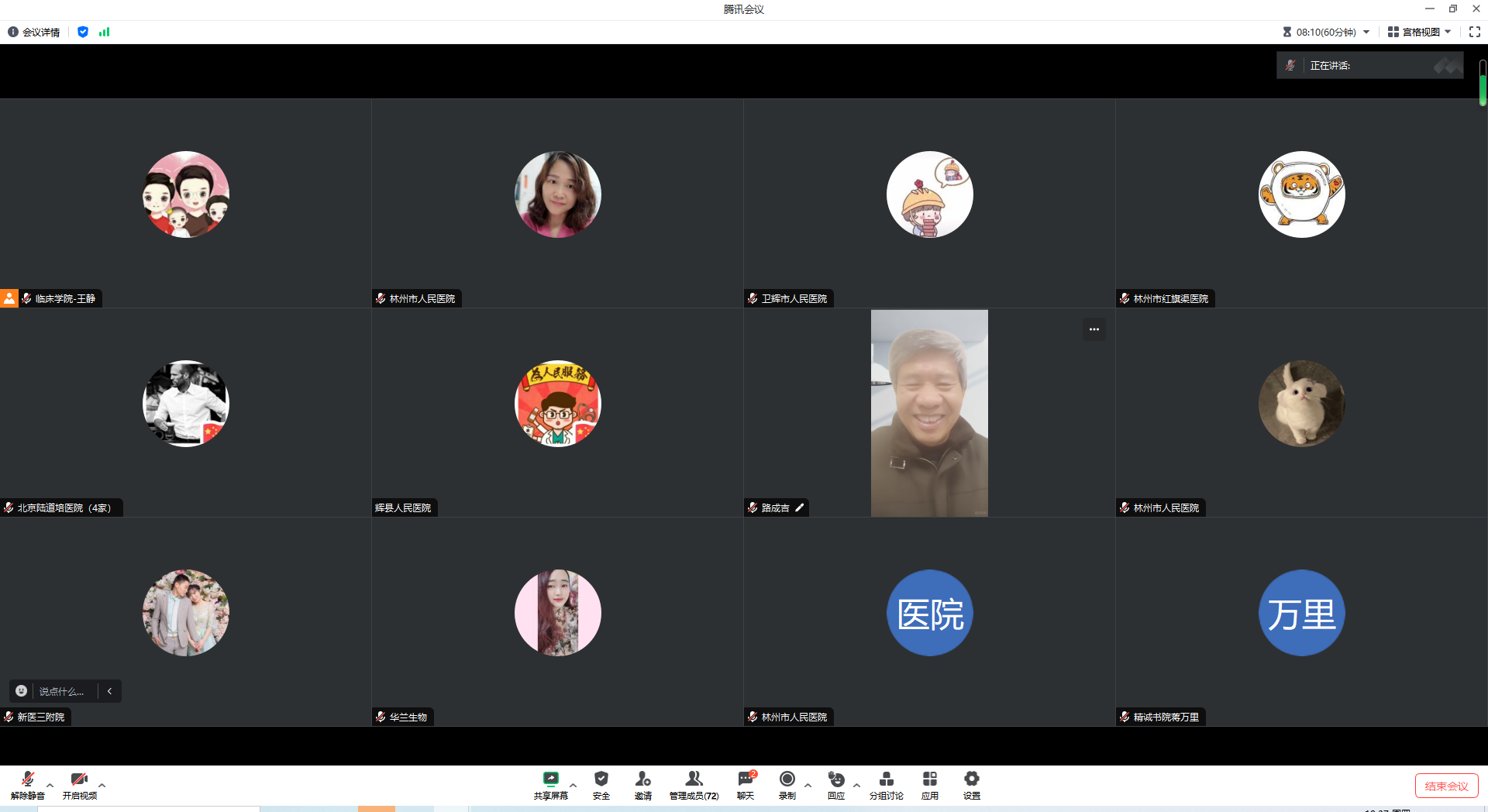Toggle fullscreen mode icon at top right

tap(1474, 32)
